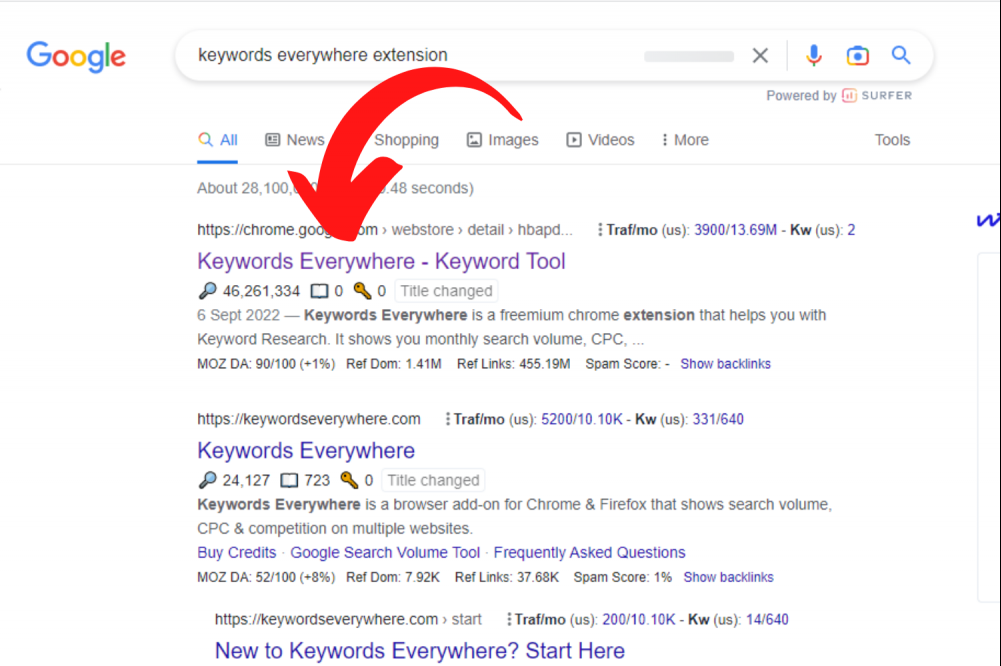
Task: Click the Google logo
Action: [x=76, y=56]
